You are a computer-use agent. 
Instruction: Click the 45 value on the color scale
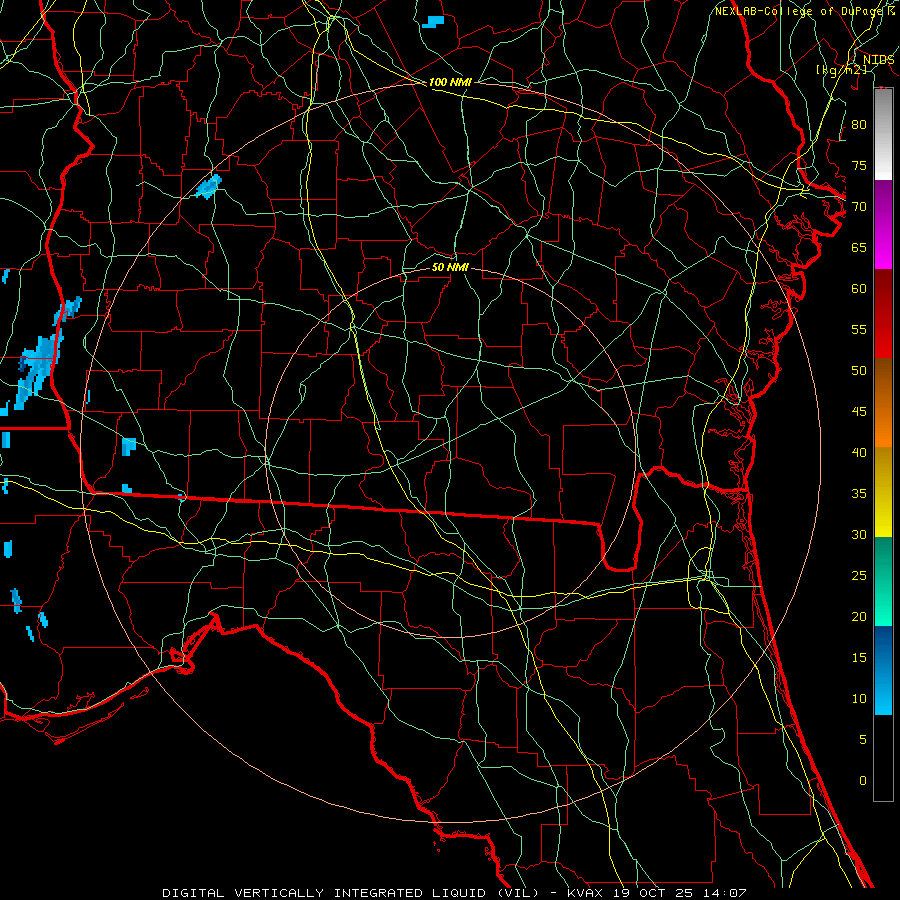point(859,412)
